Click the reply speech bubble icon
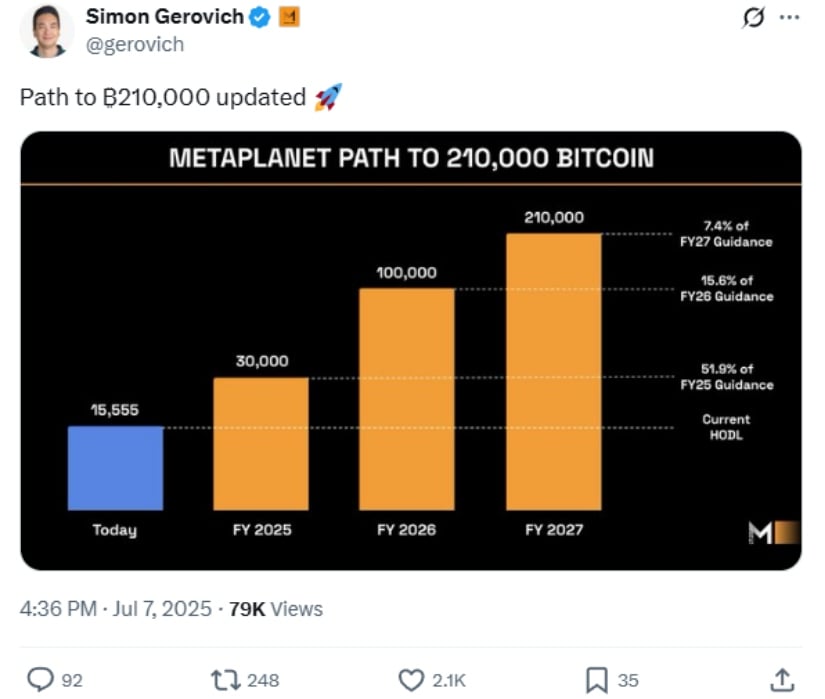The width and height of the screenshot is (825, 699). [41, 679]
